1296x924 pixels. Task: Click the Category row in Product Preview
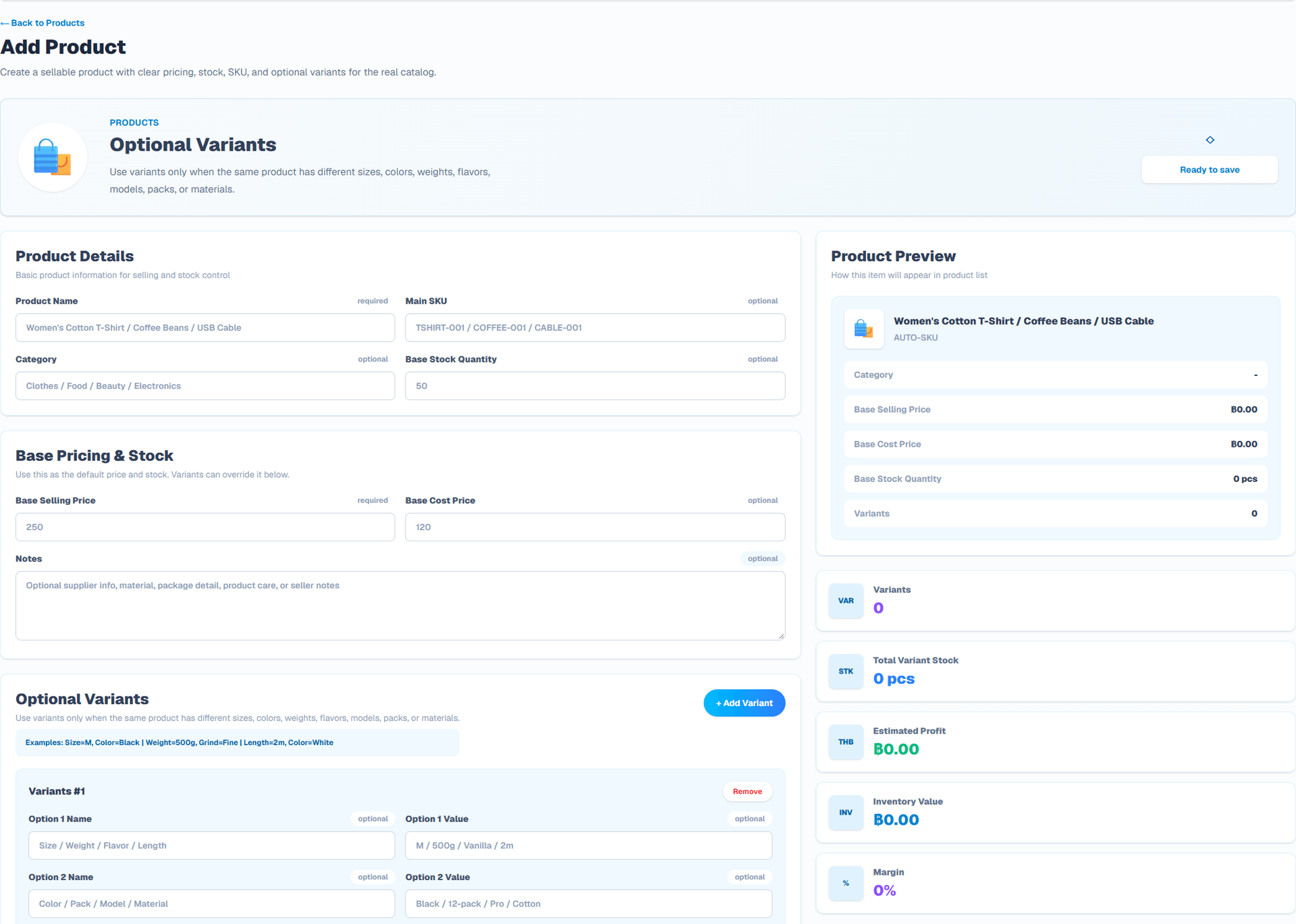(1056, 375)
